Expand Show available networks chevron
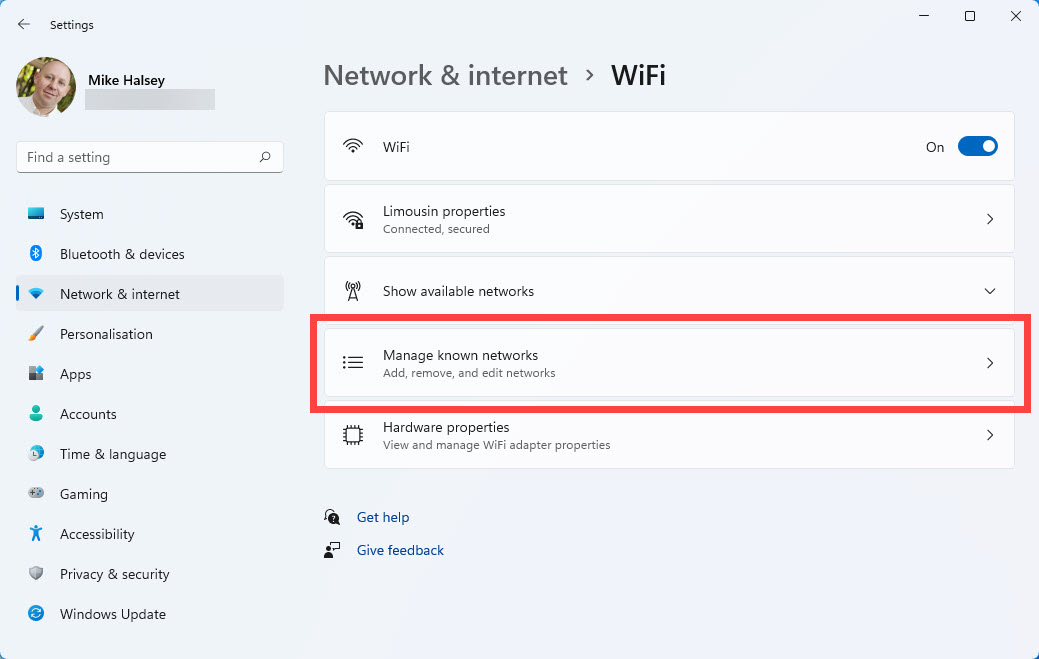 coord(989,291)
